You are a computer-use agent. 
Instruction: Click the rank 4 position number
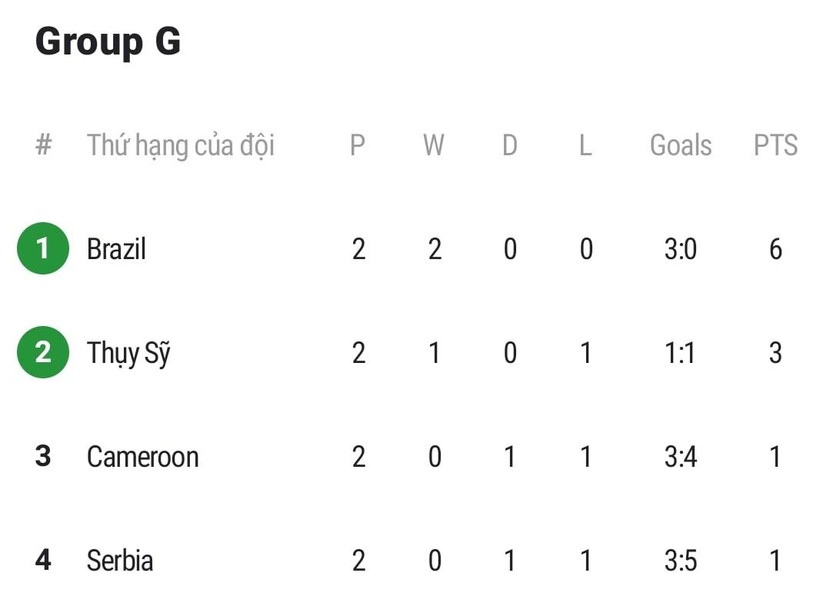click(43, 560)
